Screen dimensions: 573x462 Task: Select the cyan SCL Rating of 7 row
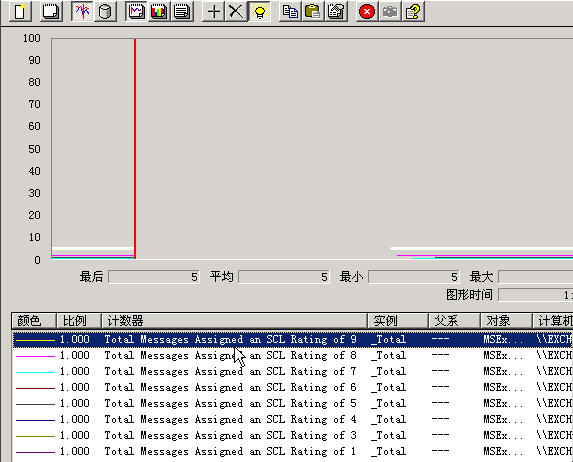(x=292, y=371)
